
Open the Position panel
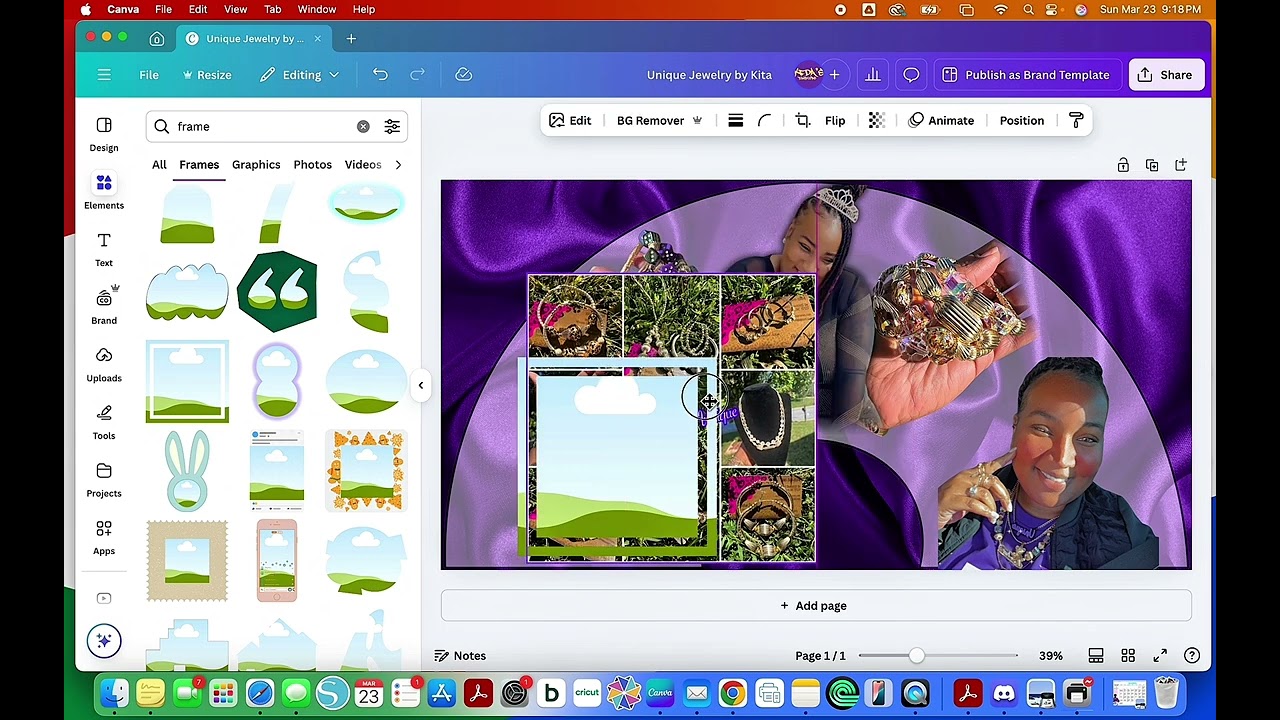1022,121
